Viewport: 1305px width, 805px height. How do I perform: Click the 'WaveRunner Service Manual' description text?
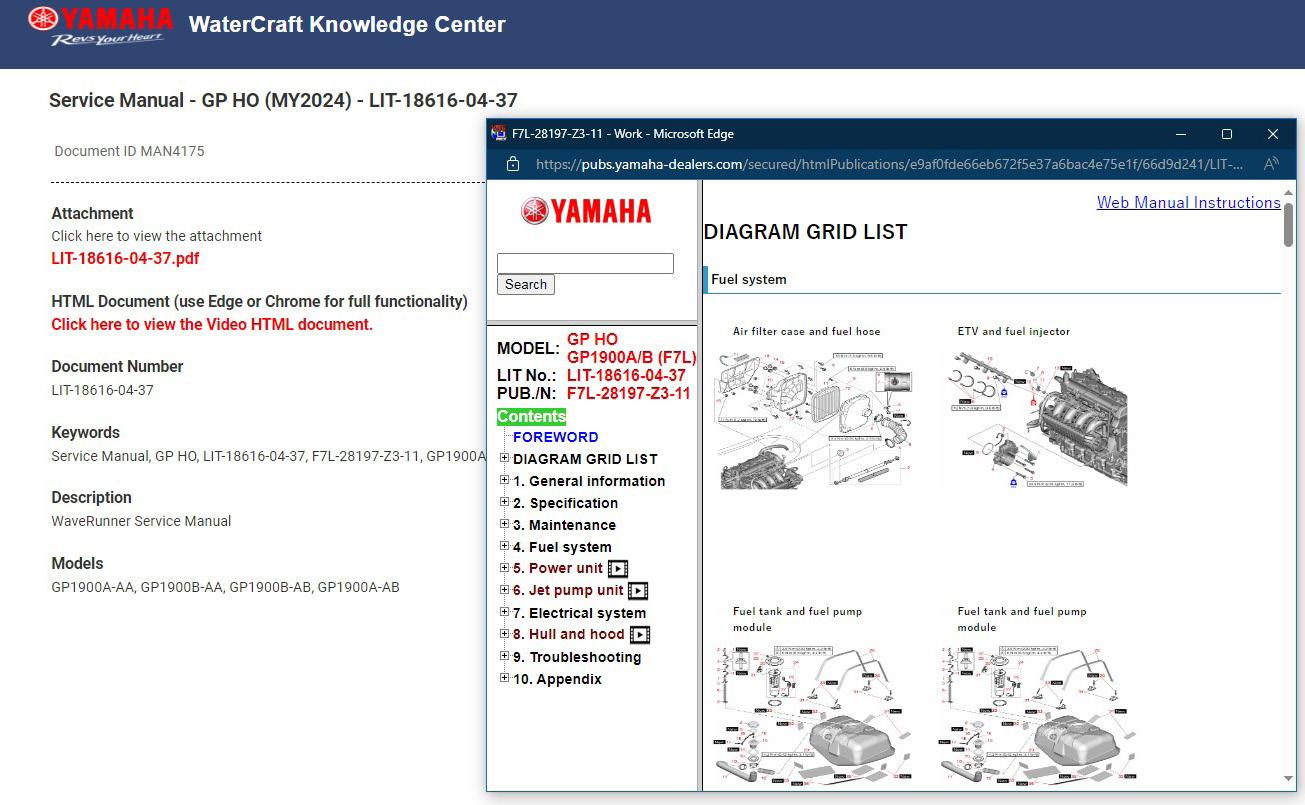(141, 521)
